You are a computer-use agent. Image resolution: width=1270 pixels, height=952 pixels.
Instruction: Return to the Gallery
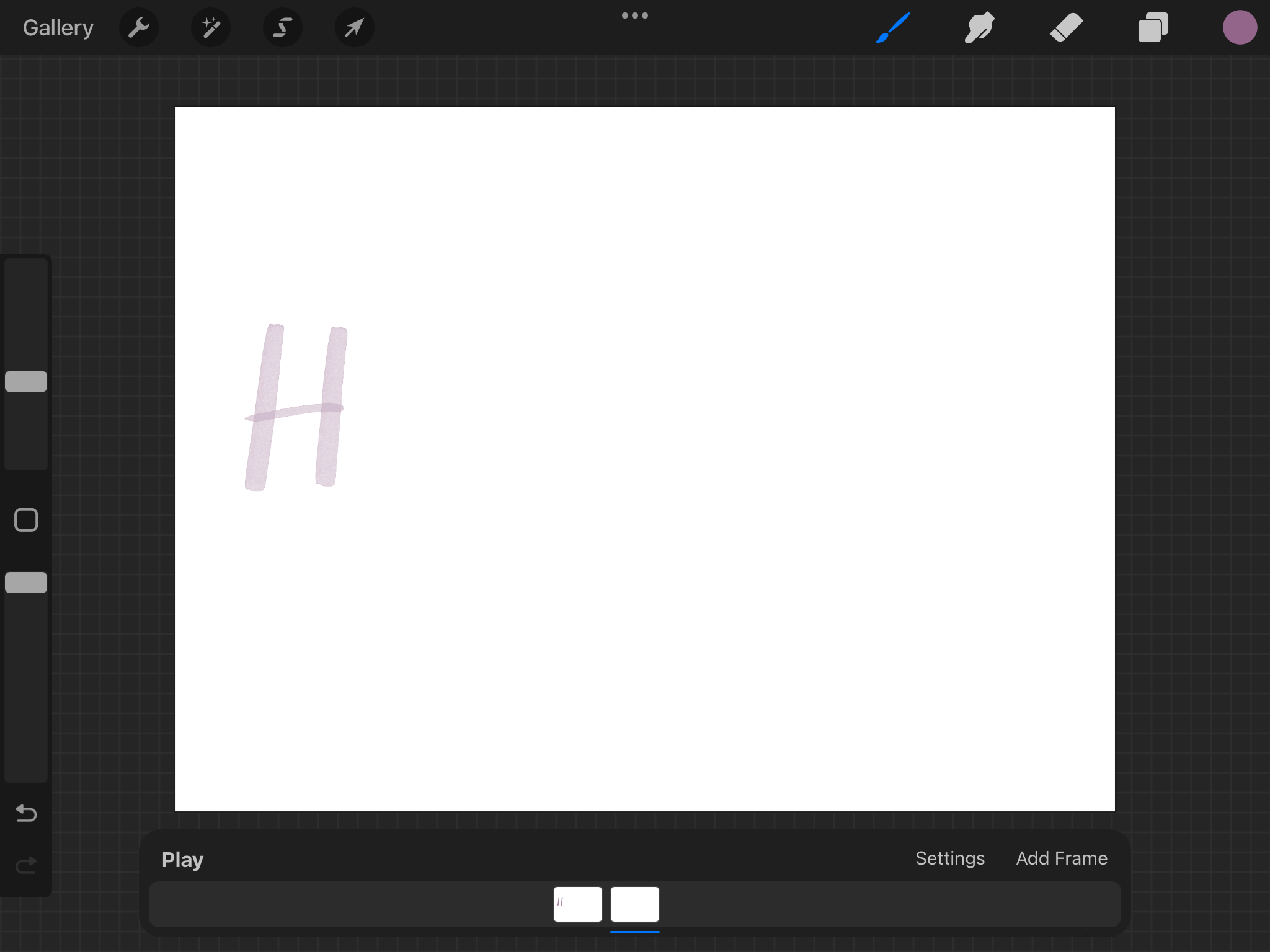58,27
